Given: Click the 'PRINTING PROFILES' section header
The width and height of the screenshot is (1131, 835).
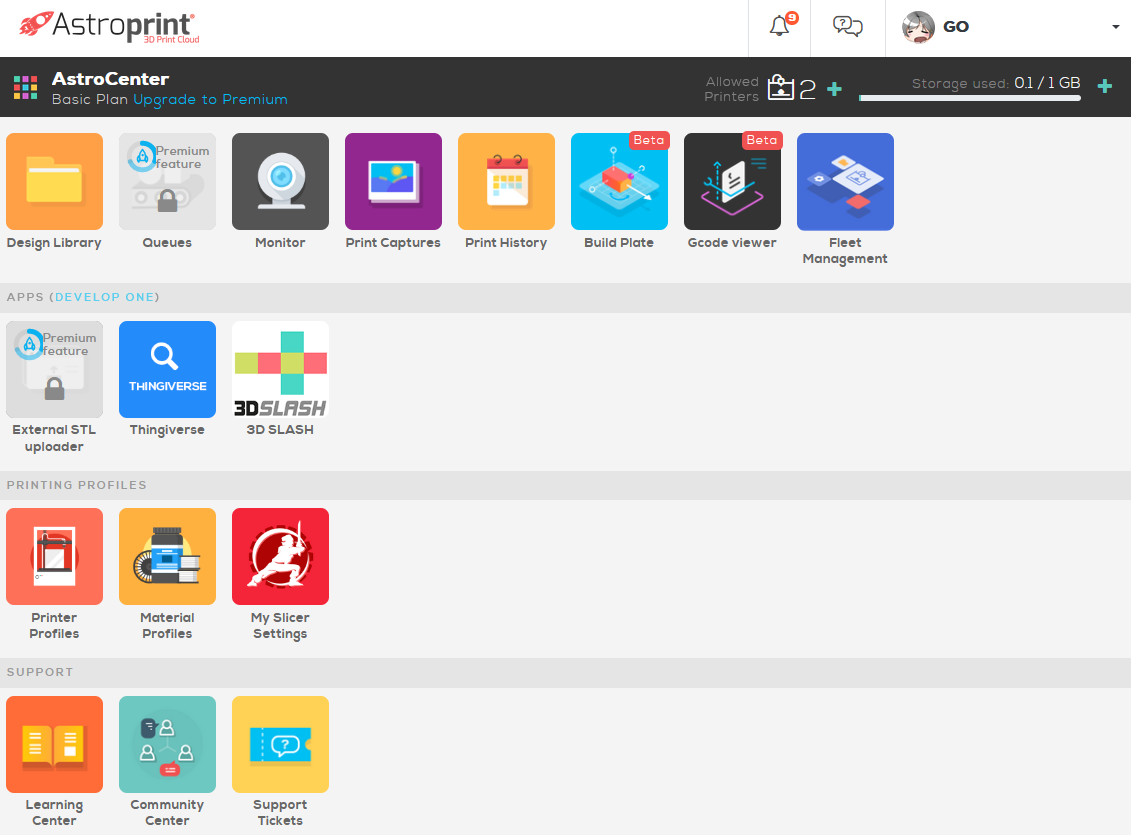Looking at the screenshot, I should tap(76, 485).
